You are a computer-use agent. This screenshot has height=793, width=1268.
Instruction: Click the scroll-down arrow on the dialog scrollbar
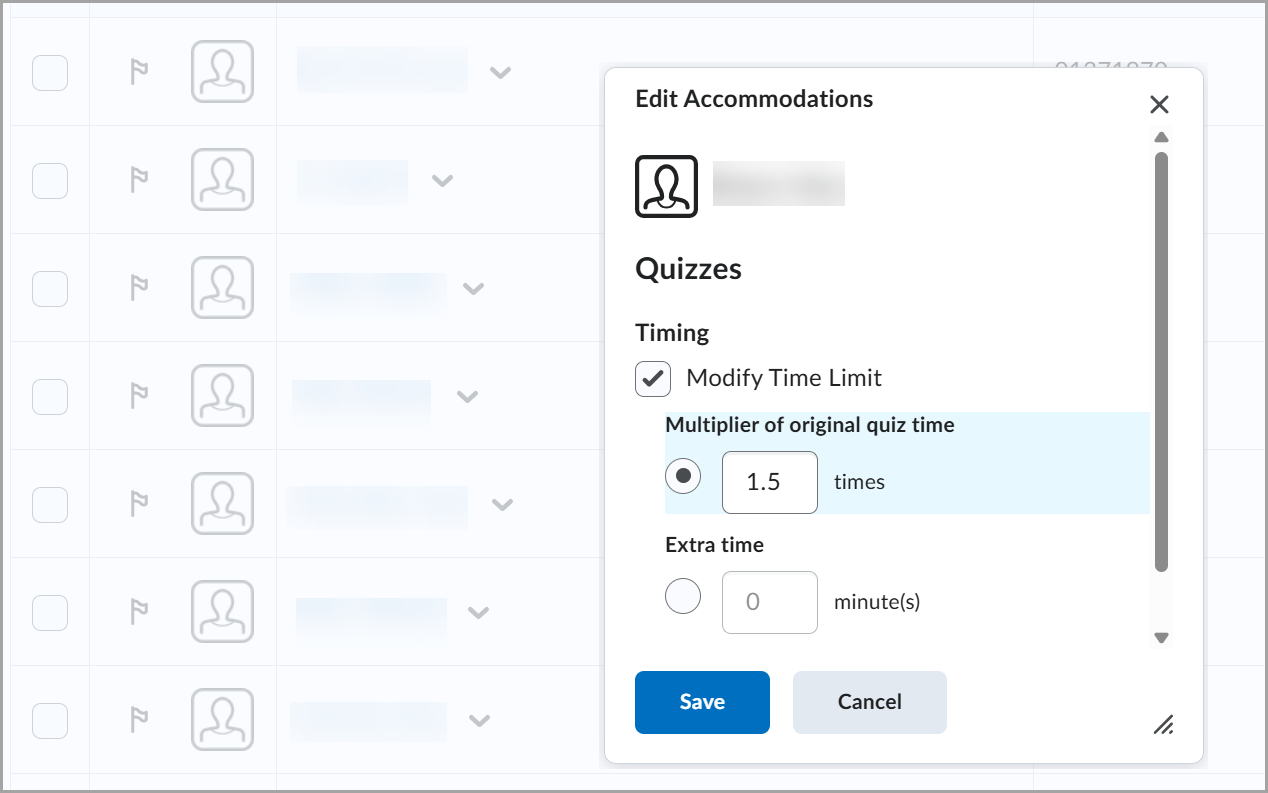[x=1161, y=637]
